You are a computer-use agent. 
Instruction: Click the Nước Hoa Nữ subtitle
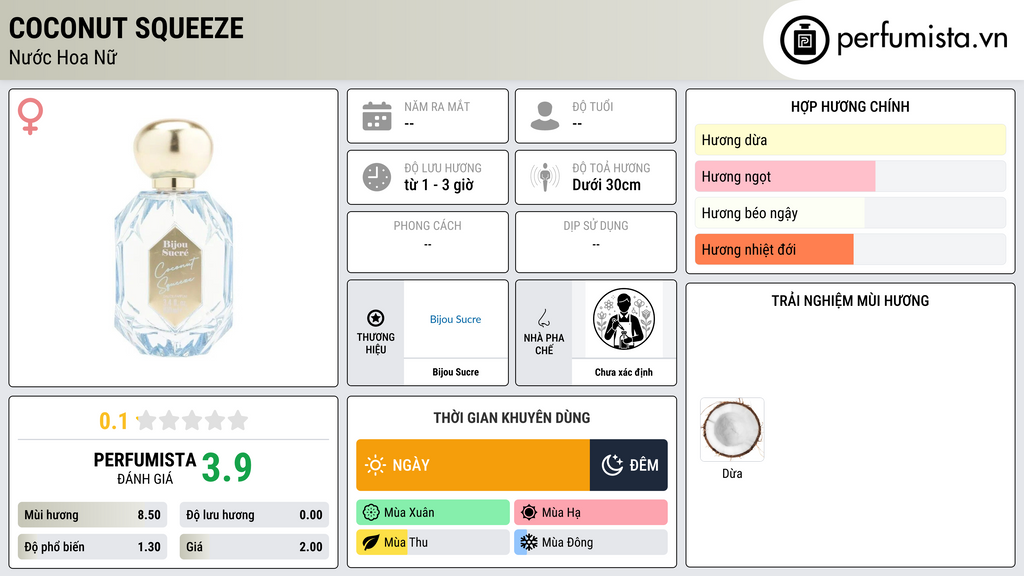(63, 58)
